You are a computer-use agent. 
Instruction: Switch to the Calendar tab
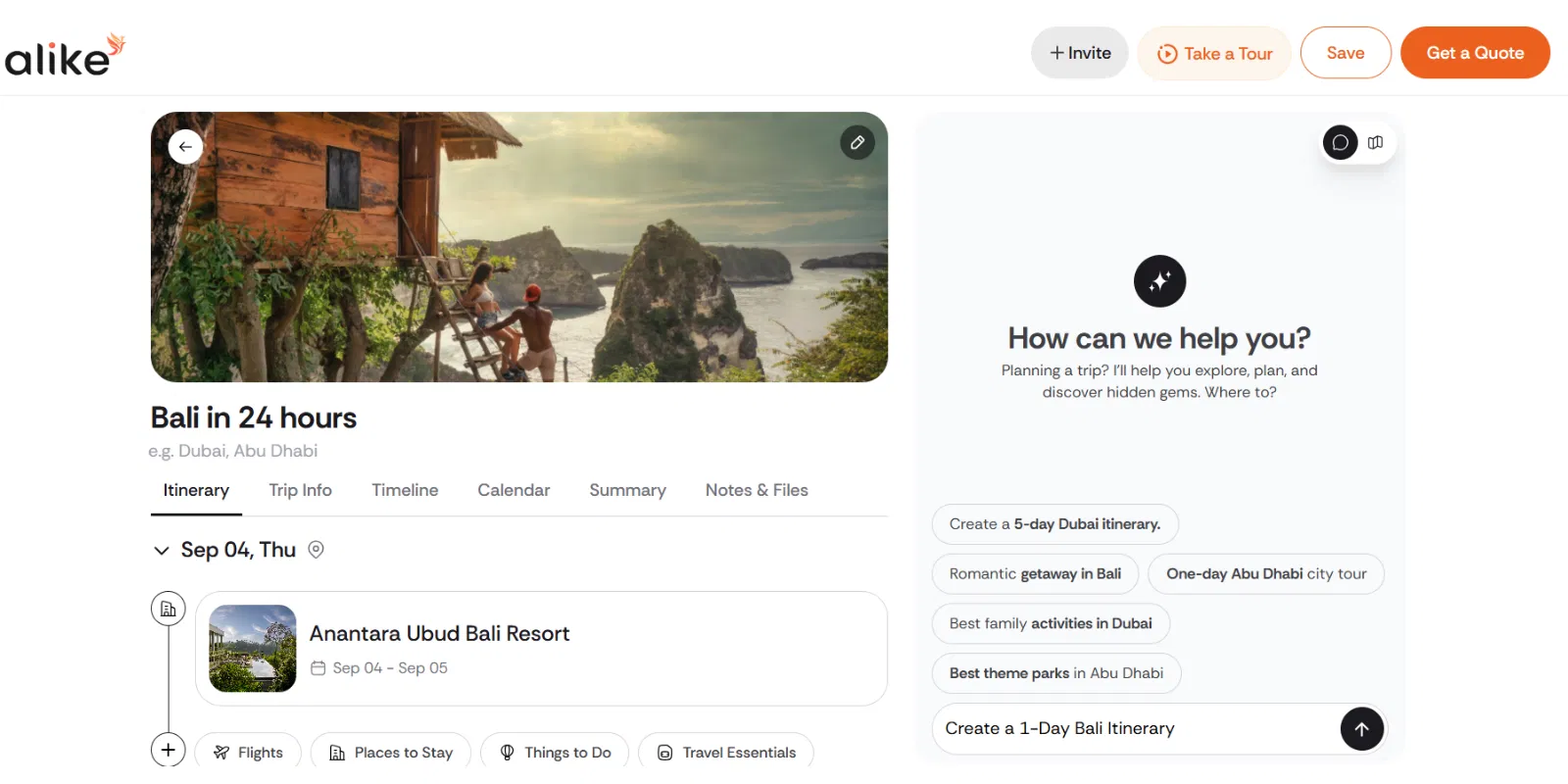click(514, 490)
